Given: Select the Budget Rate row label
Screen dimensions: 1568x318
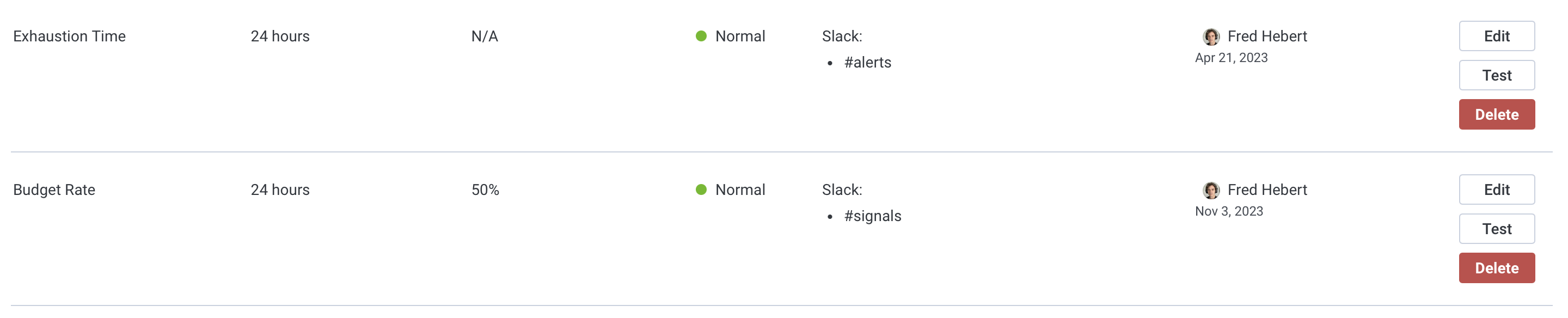Looking at the screenshot, I should tap(54, 189).
